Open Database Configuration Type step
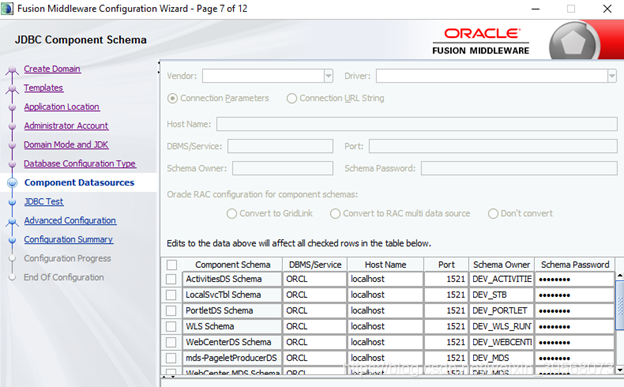 click(80, 164)
